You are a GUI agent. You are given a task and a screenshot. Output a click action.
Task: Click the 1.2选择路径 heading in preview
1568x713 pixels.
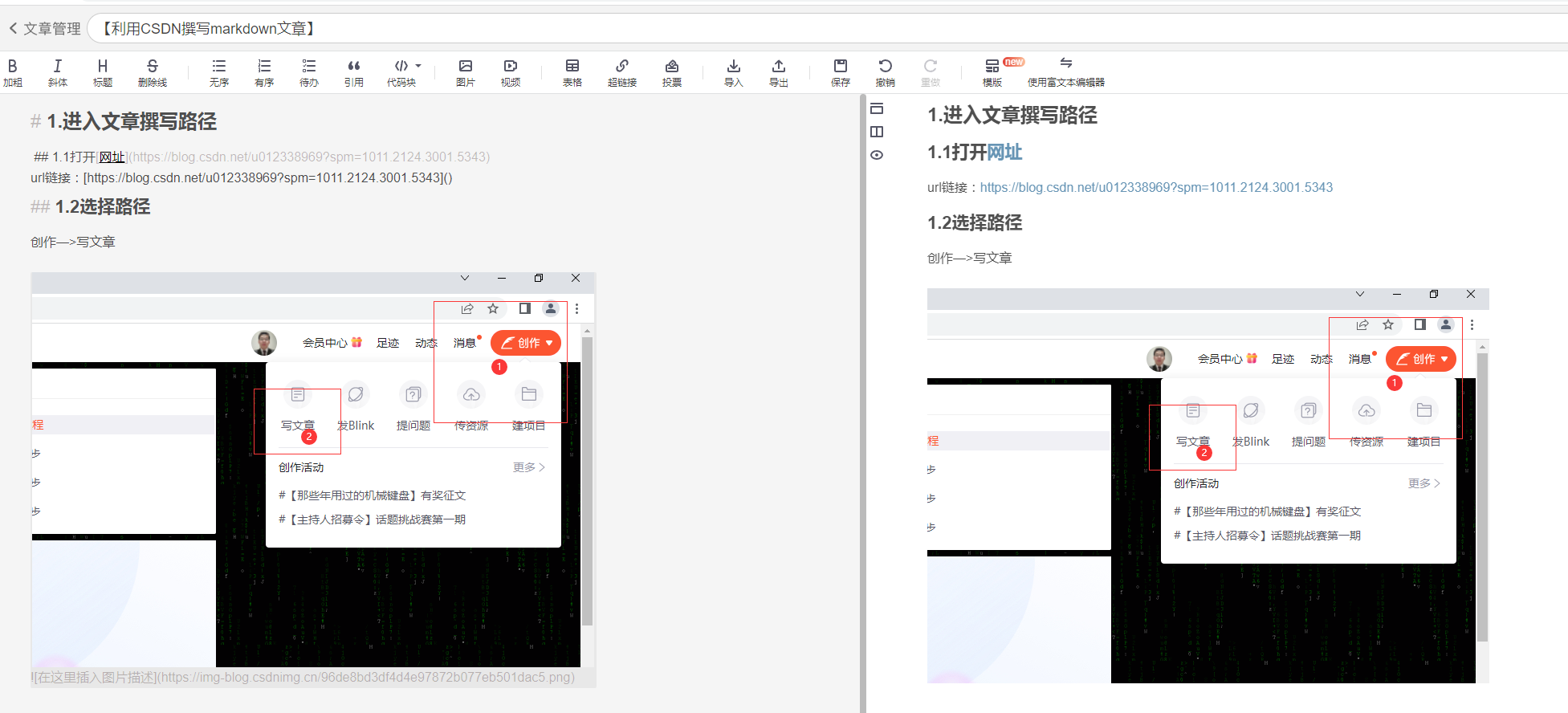click(975, 222)
